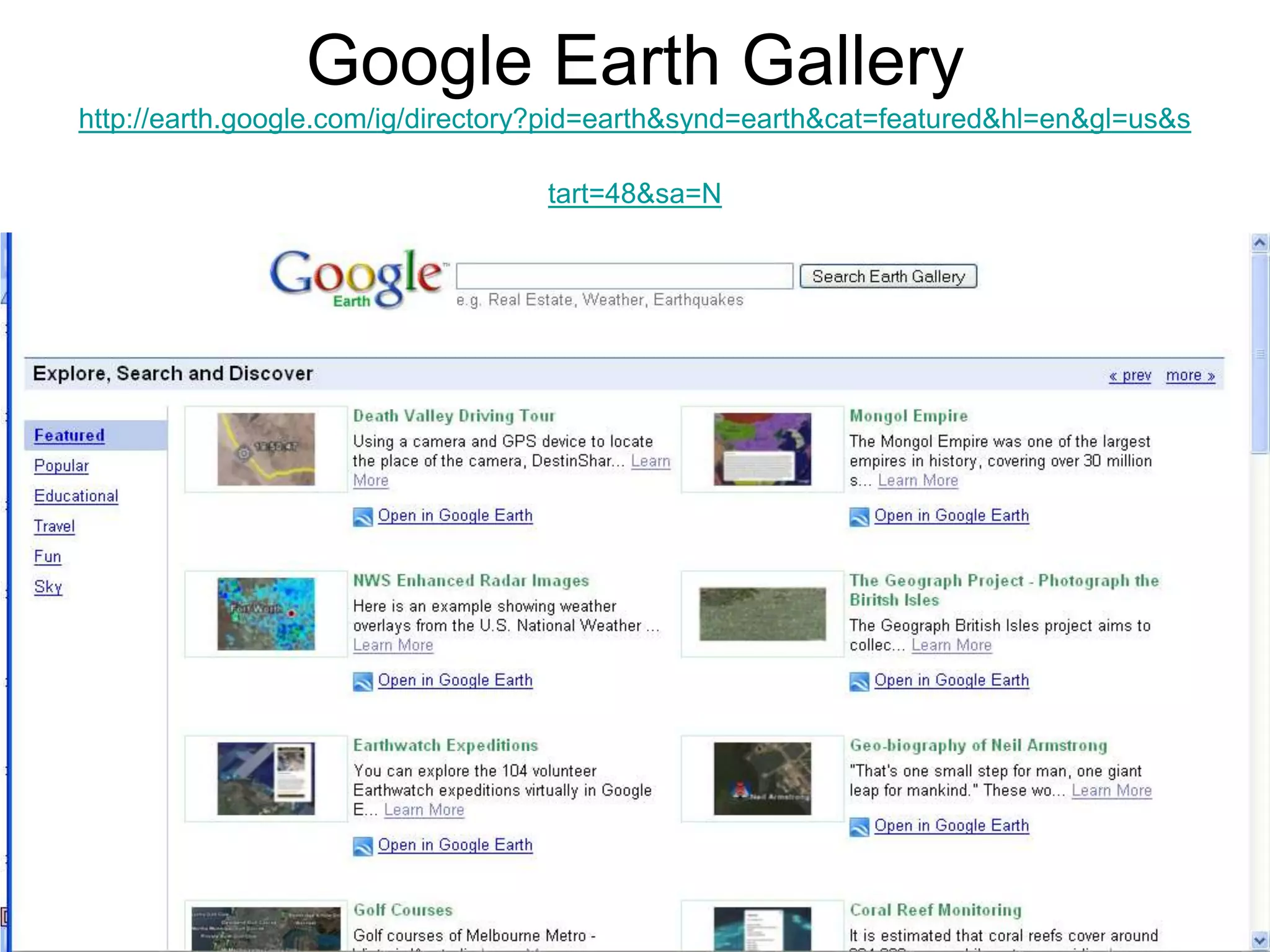Open Earthwatch Expeditions in Google Earth
This screenshot has width=1270, height=952.
[x=455, y=845]
